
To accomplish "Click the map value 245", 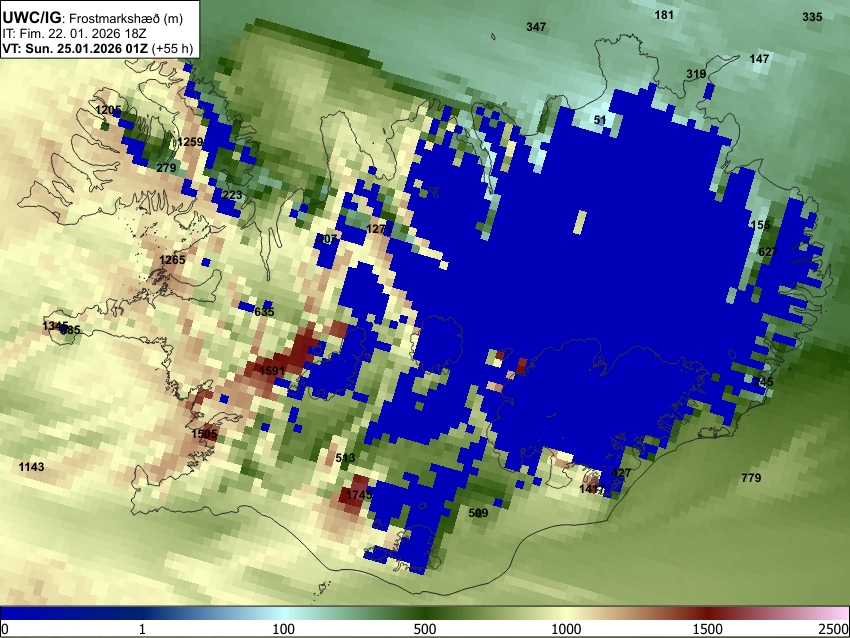I will click(x=763, y=382).
